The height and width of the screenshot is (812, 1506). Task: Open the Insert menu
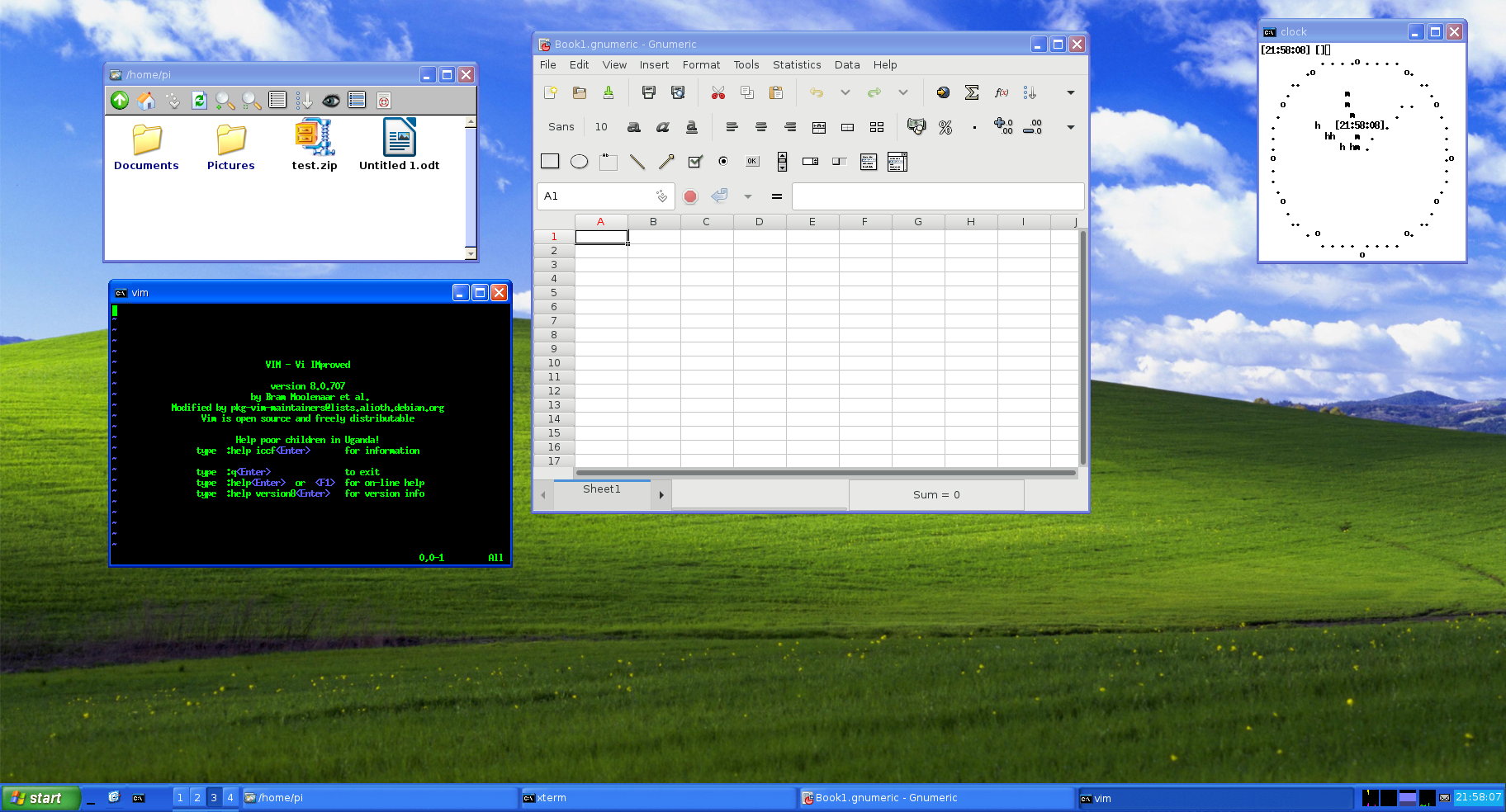pos(654,64)
